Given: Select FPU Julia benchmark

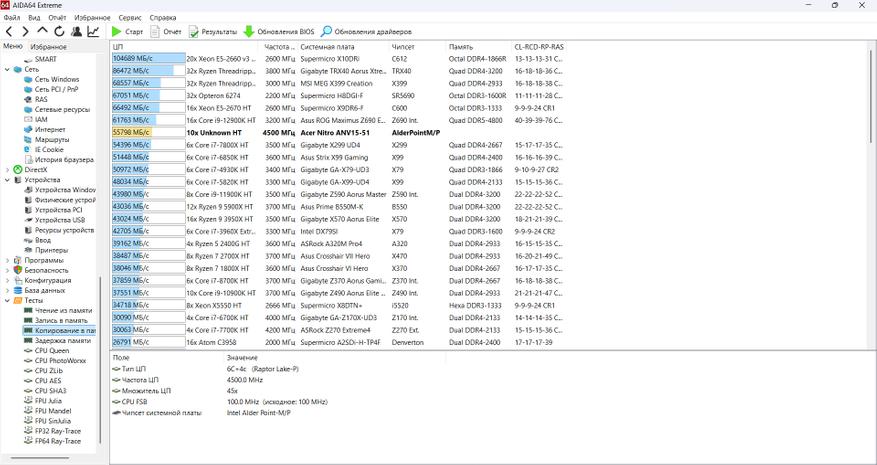Looking at the screenshot, I should point(48,401).
